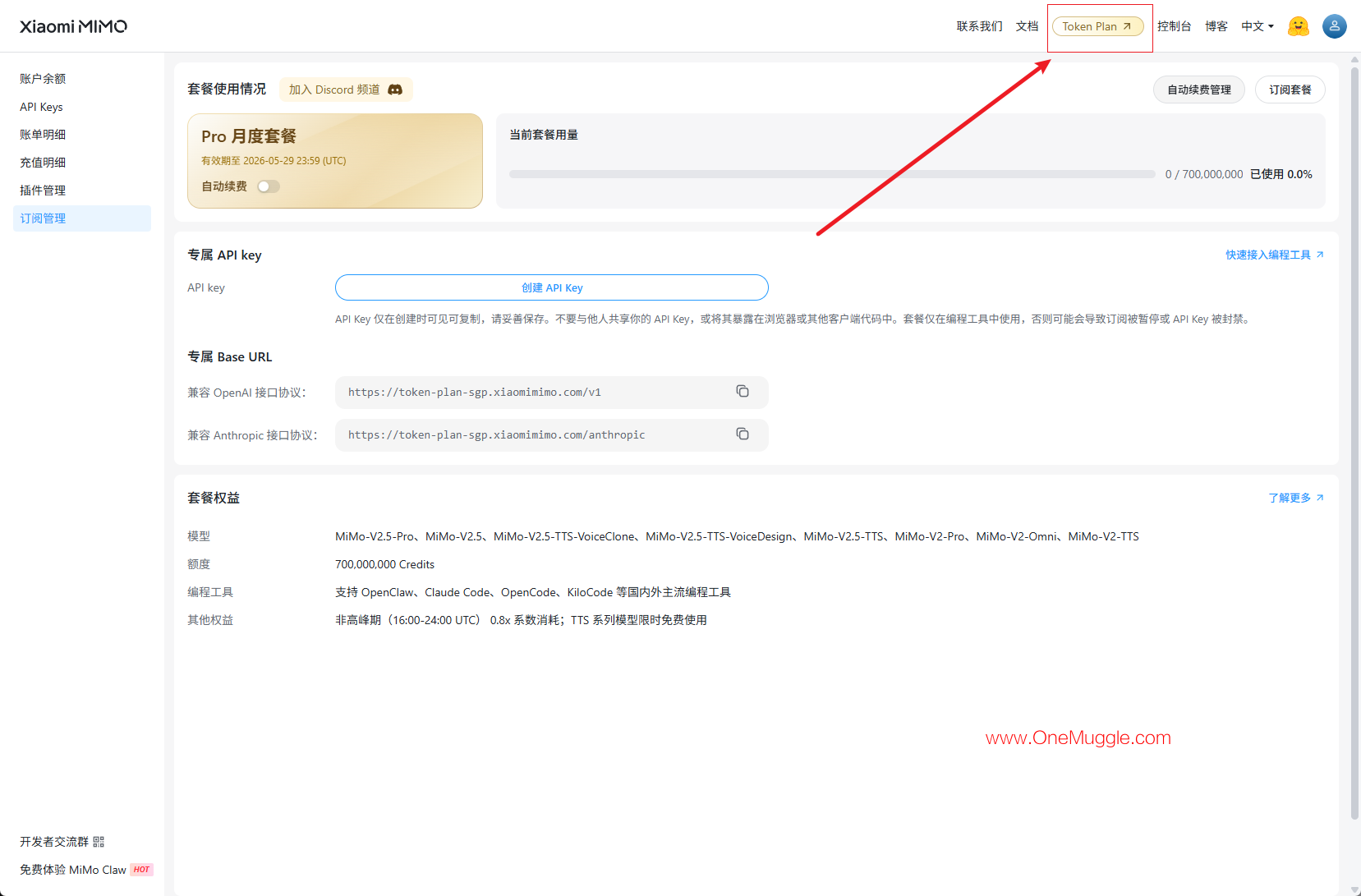
Task: Click the OpenAI base URL field
Action: (x=552, y=393)
